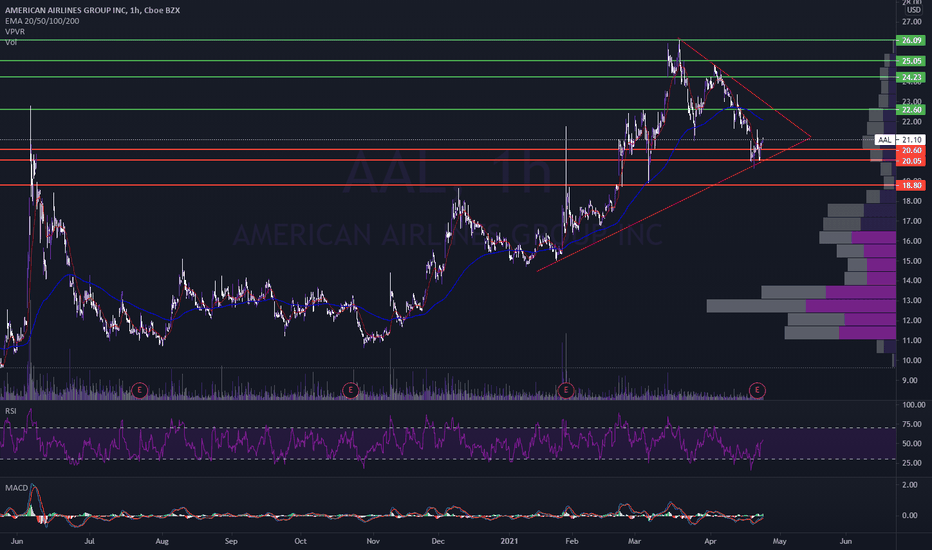
Task: Click the 2021 label on time axis
Action: coord(509,541)
